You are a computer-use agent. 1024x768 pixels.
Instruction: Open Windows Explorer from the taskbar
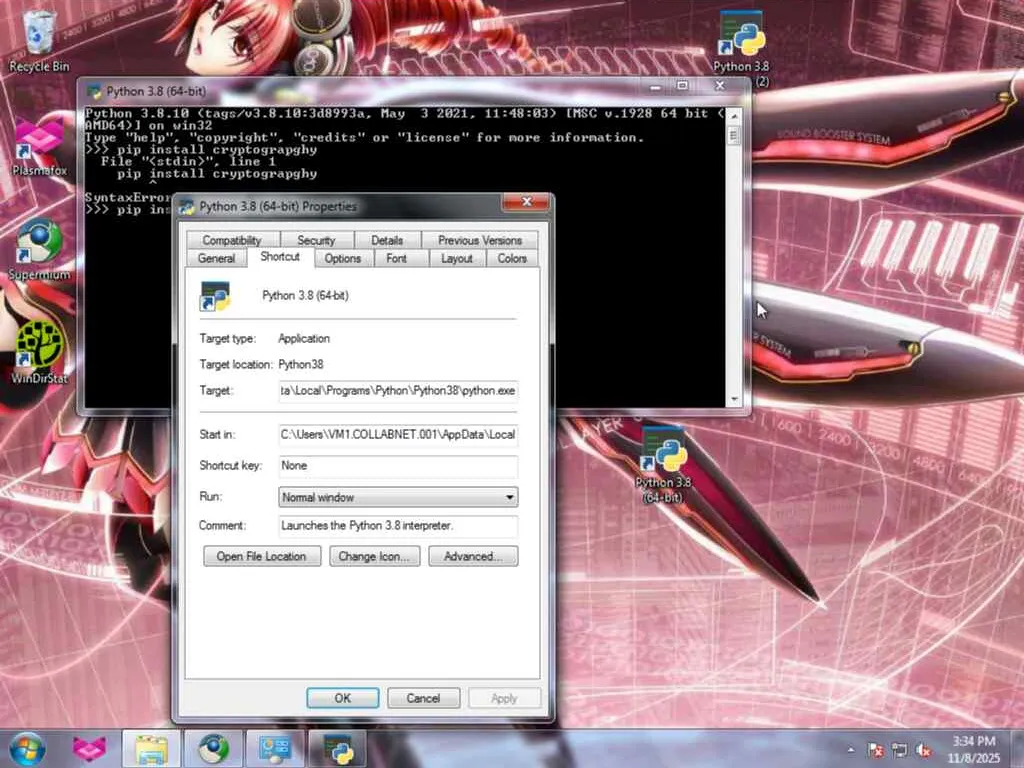pyautogui.click(x=152, y=749)
